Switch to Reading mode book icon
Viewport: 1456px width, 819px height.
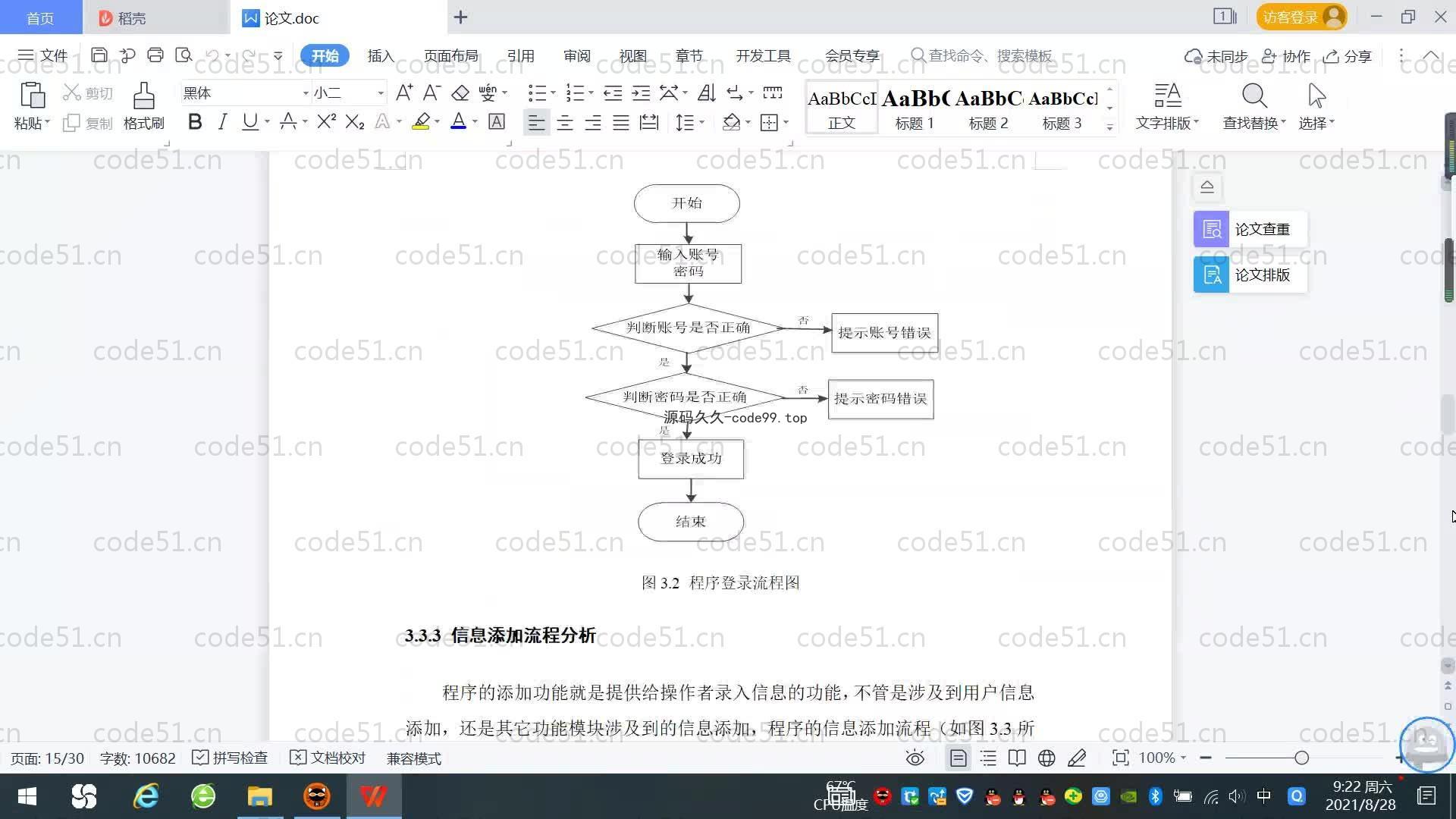[x=1017, y=758]
